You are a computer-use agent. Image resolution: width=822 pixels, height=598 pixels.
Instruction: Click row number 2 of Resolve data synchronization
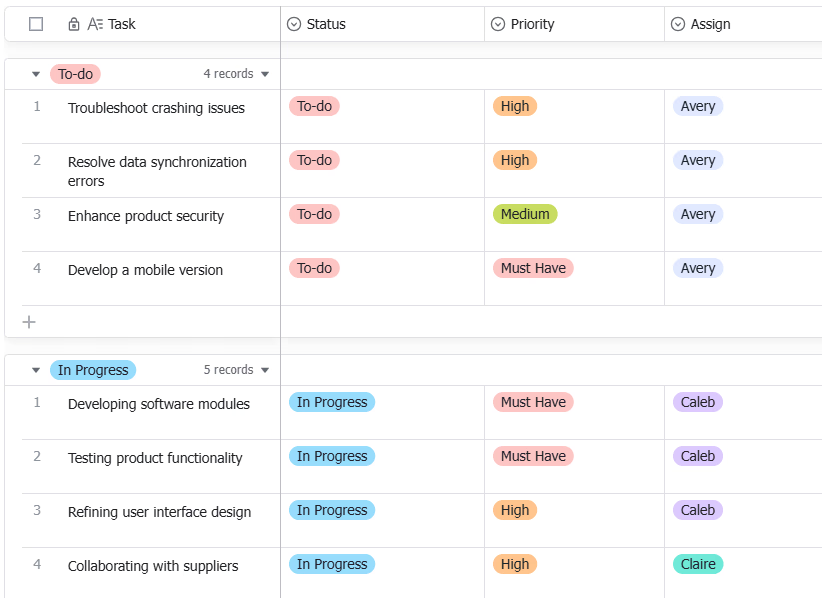coord(37,160)
